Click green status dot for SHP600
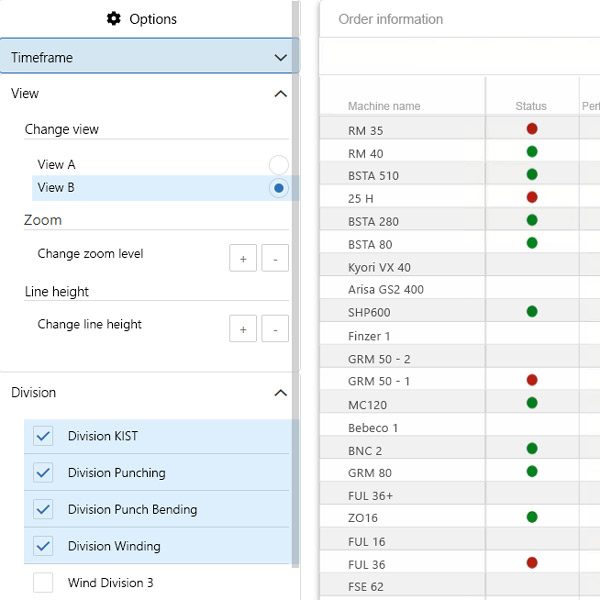Screen dimensions: 600x600 532,311
